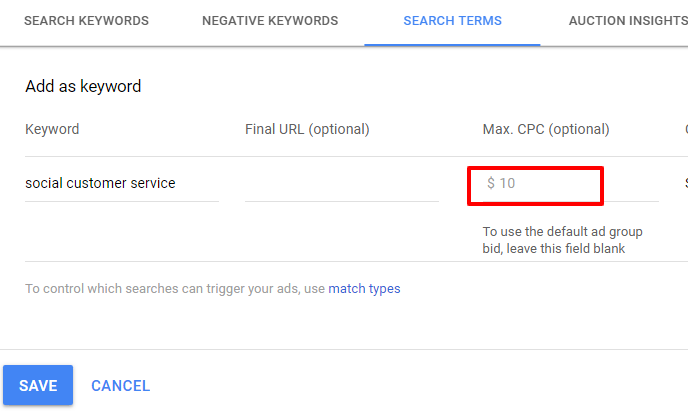
Task: Click the default ad group bid helper text
Action: point(562,240)
